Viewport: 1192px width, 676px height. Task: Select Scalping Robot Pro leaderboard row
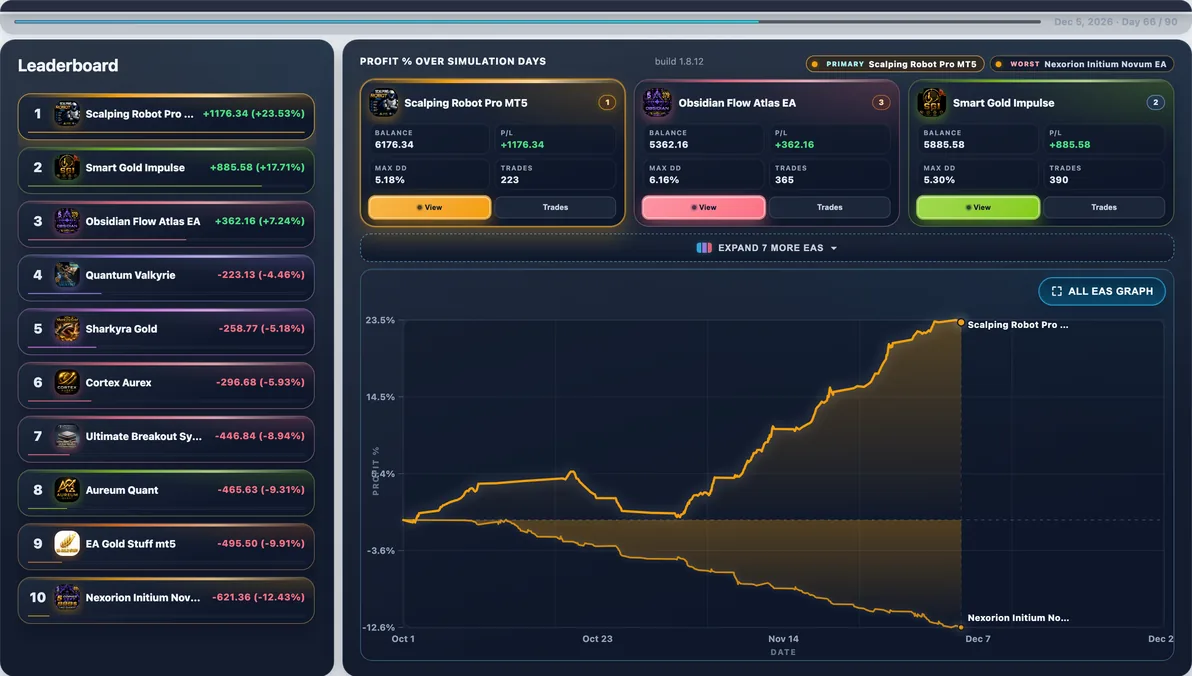click(x=166, y=116)
